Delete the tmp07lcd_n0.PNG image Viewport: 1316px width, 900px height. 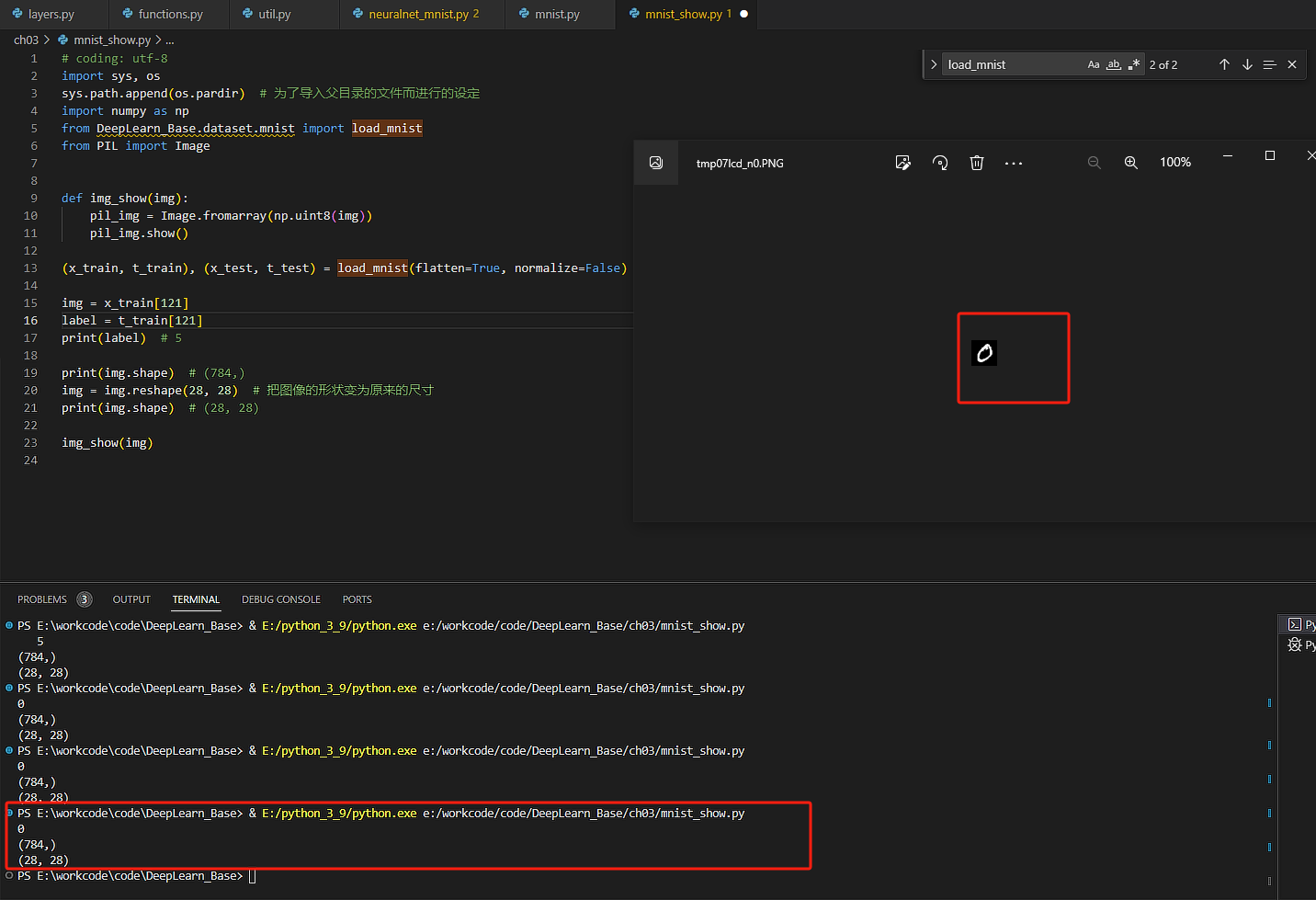[x=977, y=163]
